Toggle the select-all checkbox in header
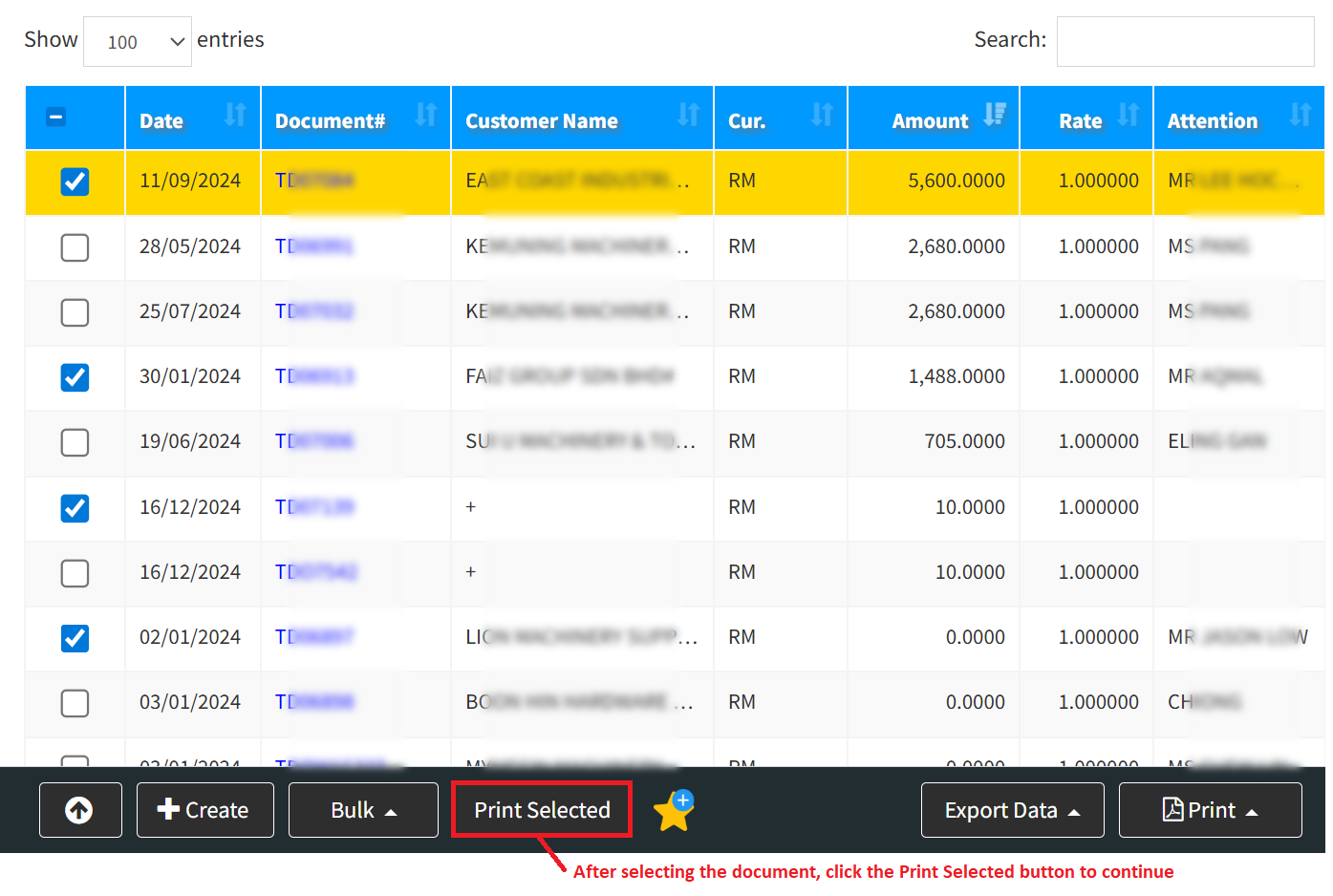The height and width of the screenshot is (896, 1333). pos(56,117)
